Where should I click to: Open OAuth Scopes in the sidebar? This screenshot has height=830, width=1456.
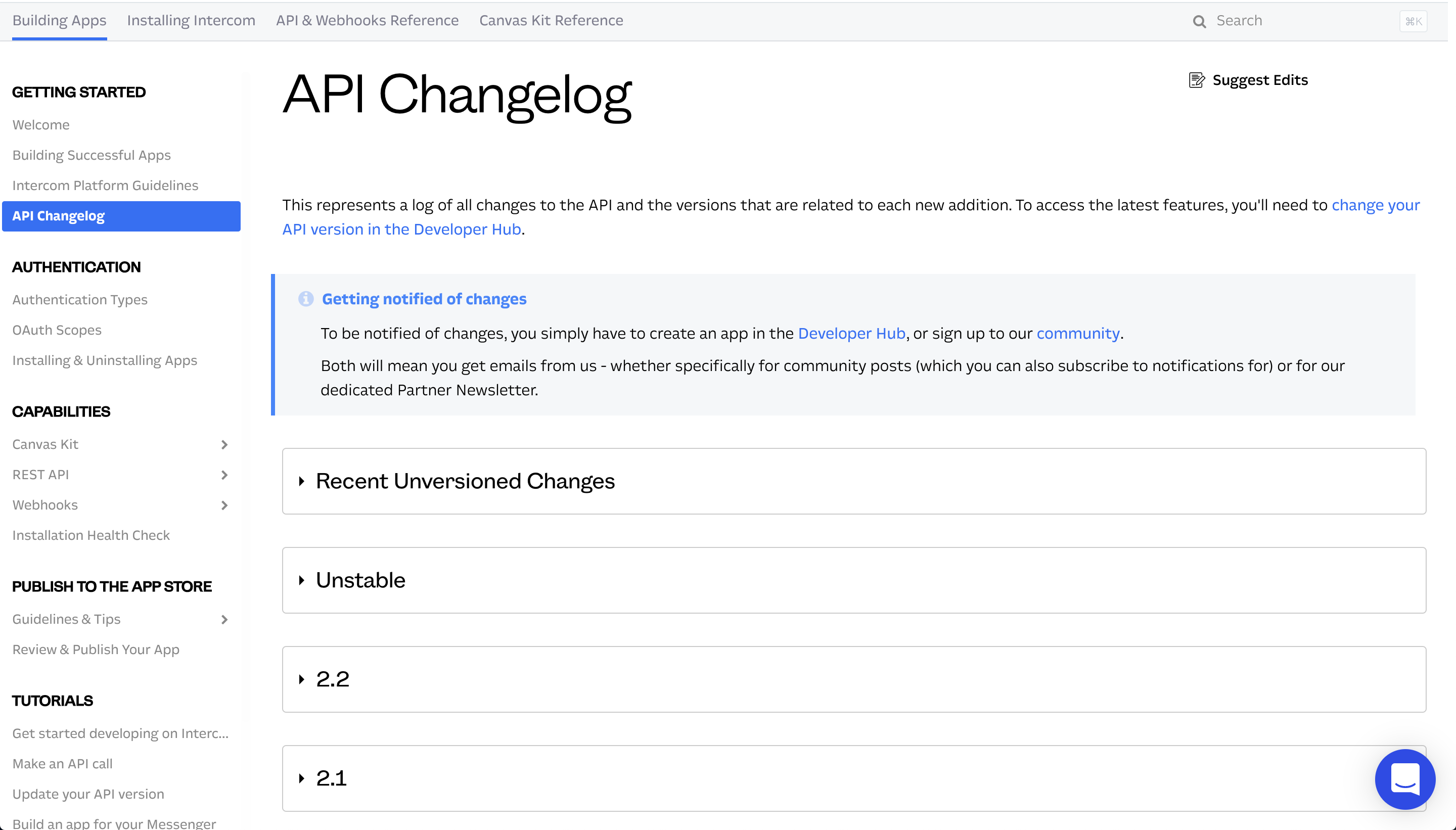point(57,330)
